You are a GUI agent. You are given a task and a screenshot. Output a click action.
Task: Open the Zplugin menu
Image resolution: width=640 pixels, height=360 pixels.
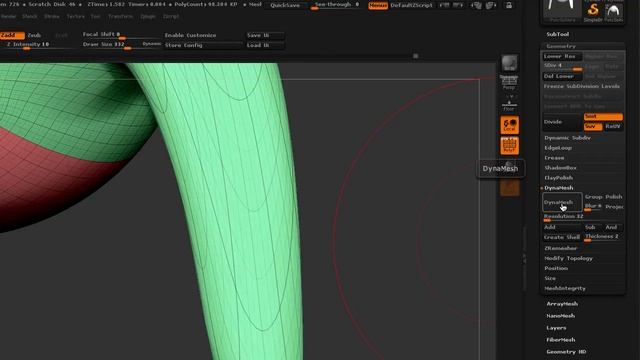click(148, 17)
